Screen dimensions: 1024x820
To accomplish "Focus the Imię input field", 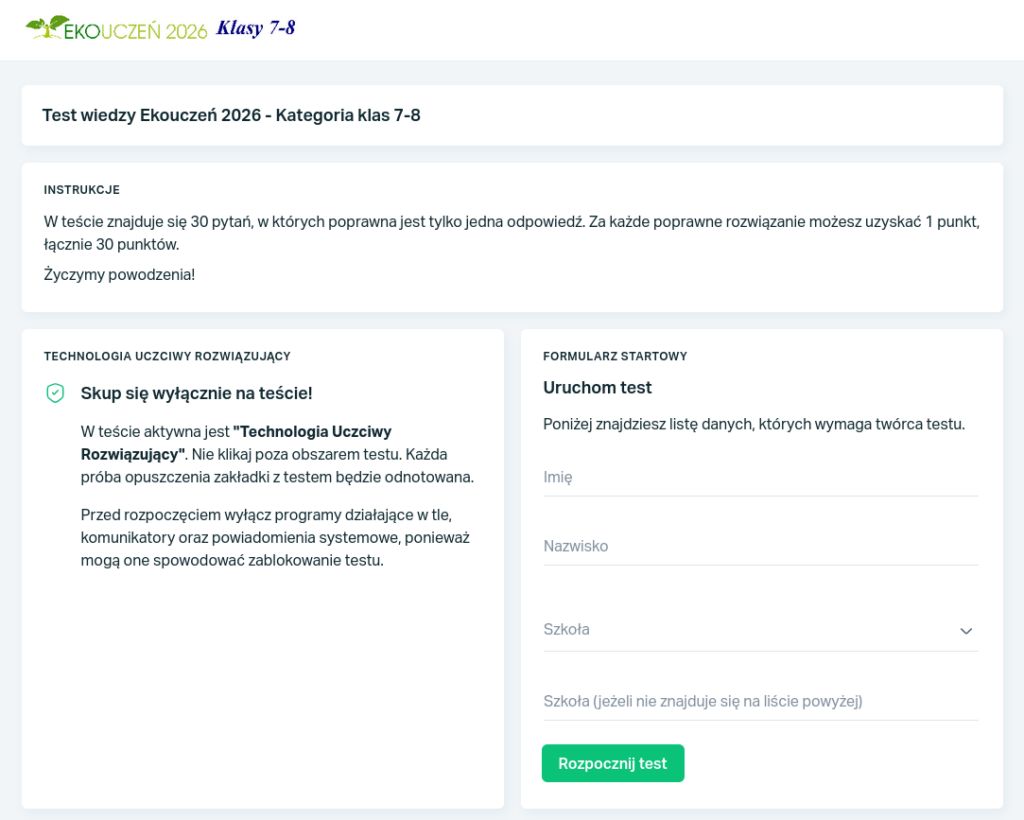I will [x=760, y=477].
